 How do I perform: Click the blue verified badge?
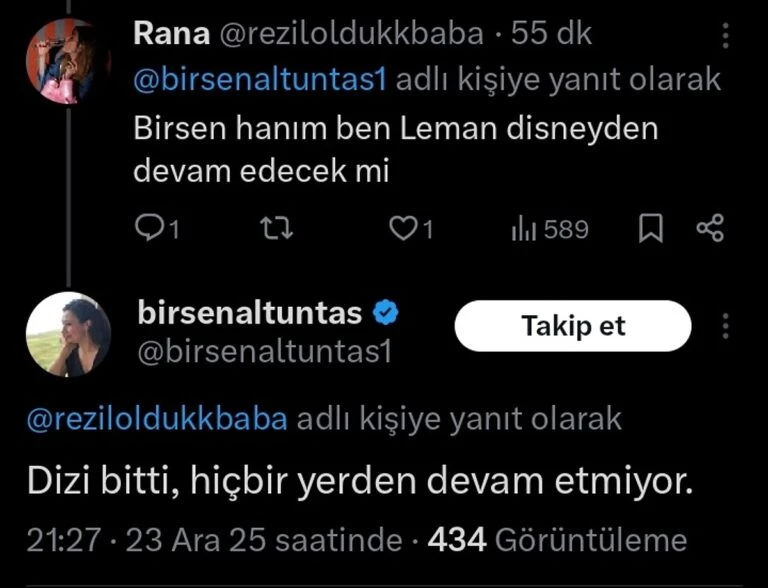[386, 314]
